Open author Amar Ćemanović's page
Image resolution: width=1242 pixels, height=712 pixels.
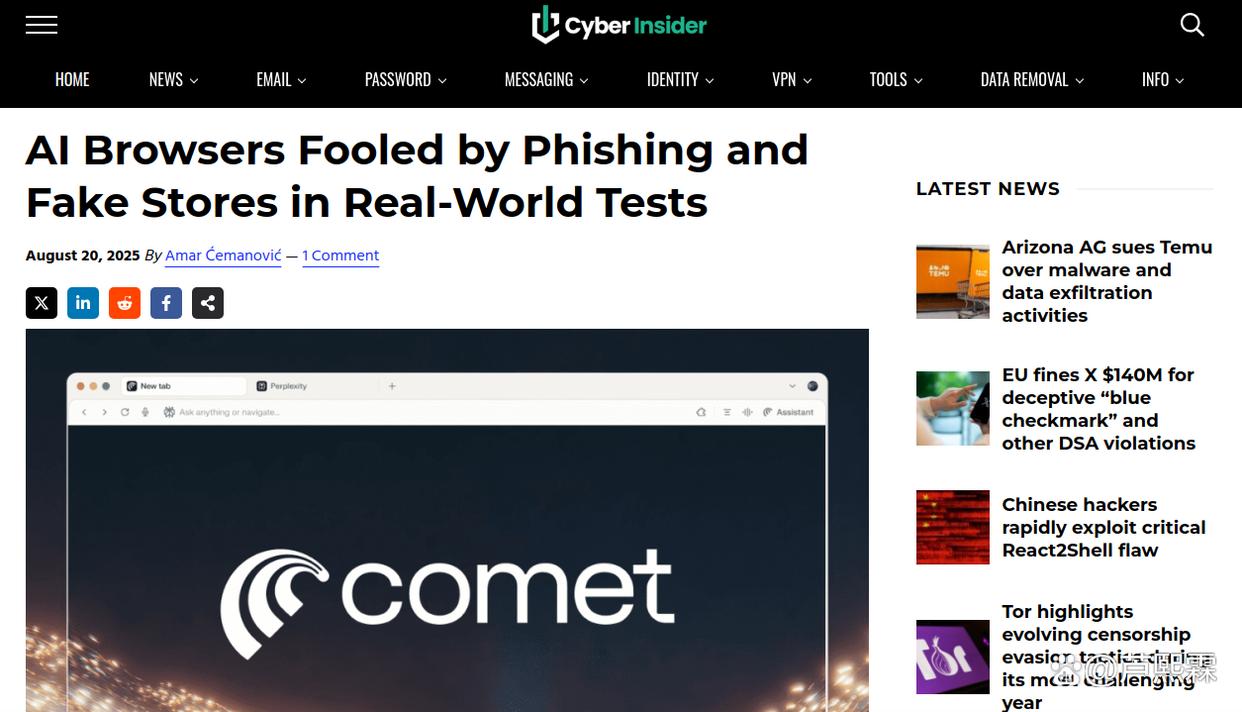(x=223, y=256)
